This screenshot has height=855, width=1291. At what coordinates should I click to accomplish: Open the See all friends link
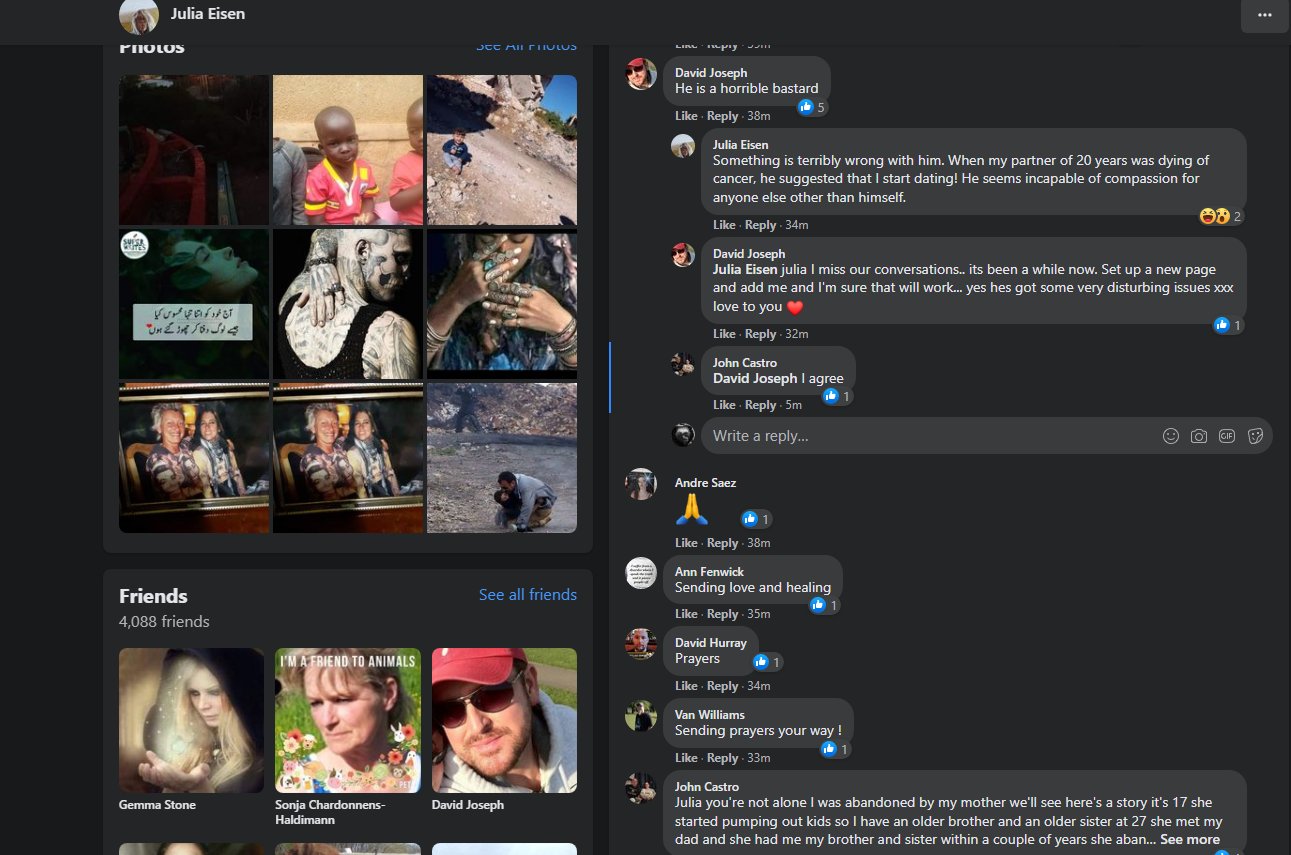(528, 595)
